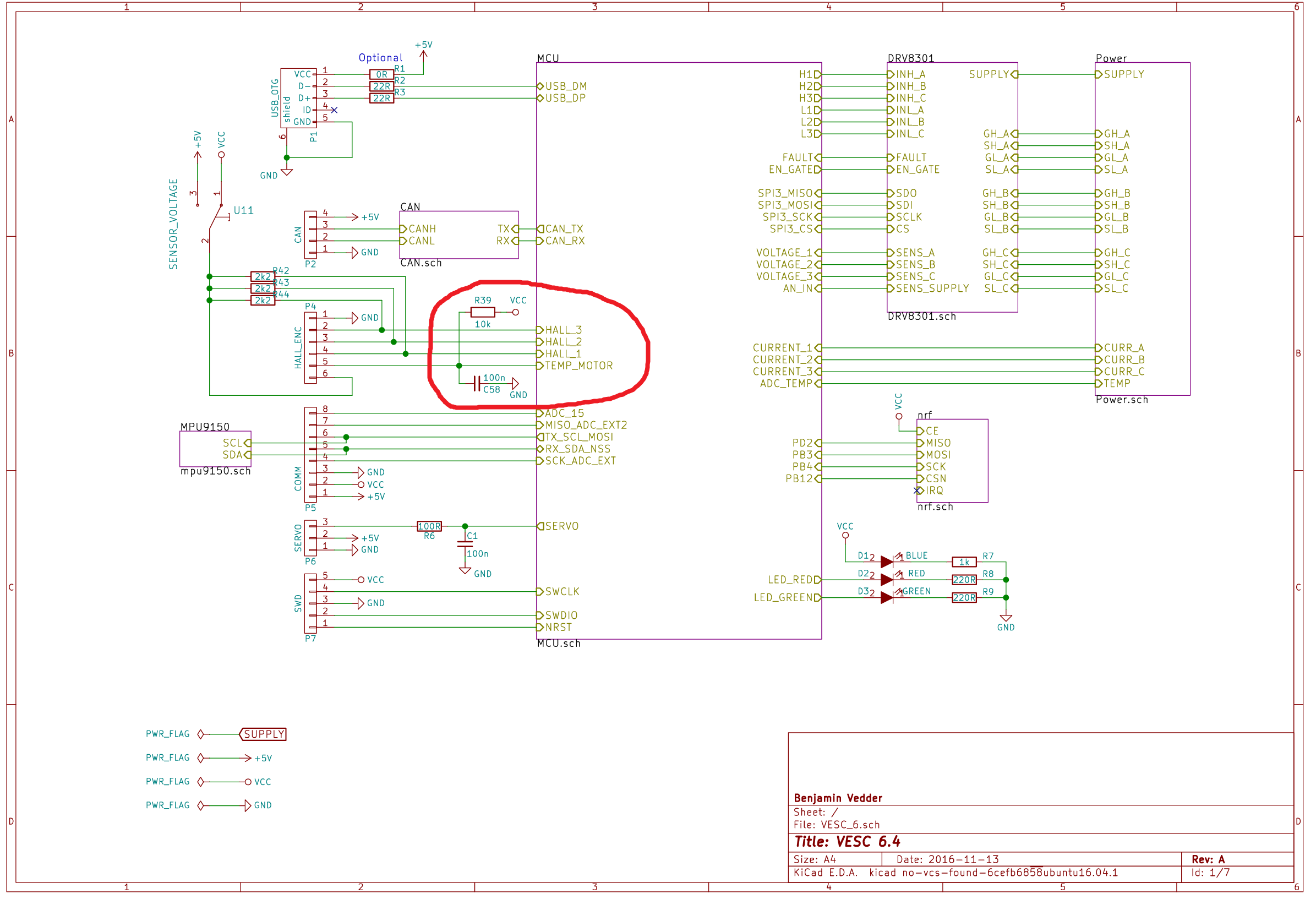Click the Benjamin Vedder author text

(838, 798)
